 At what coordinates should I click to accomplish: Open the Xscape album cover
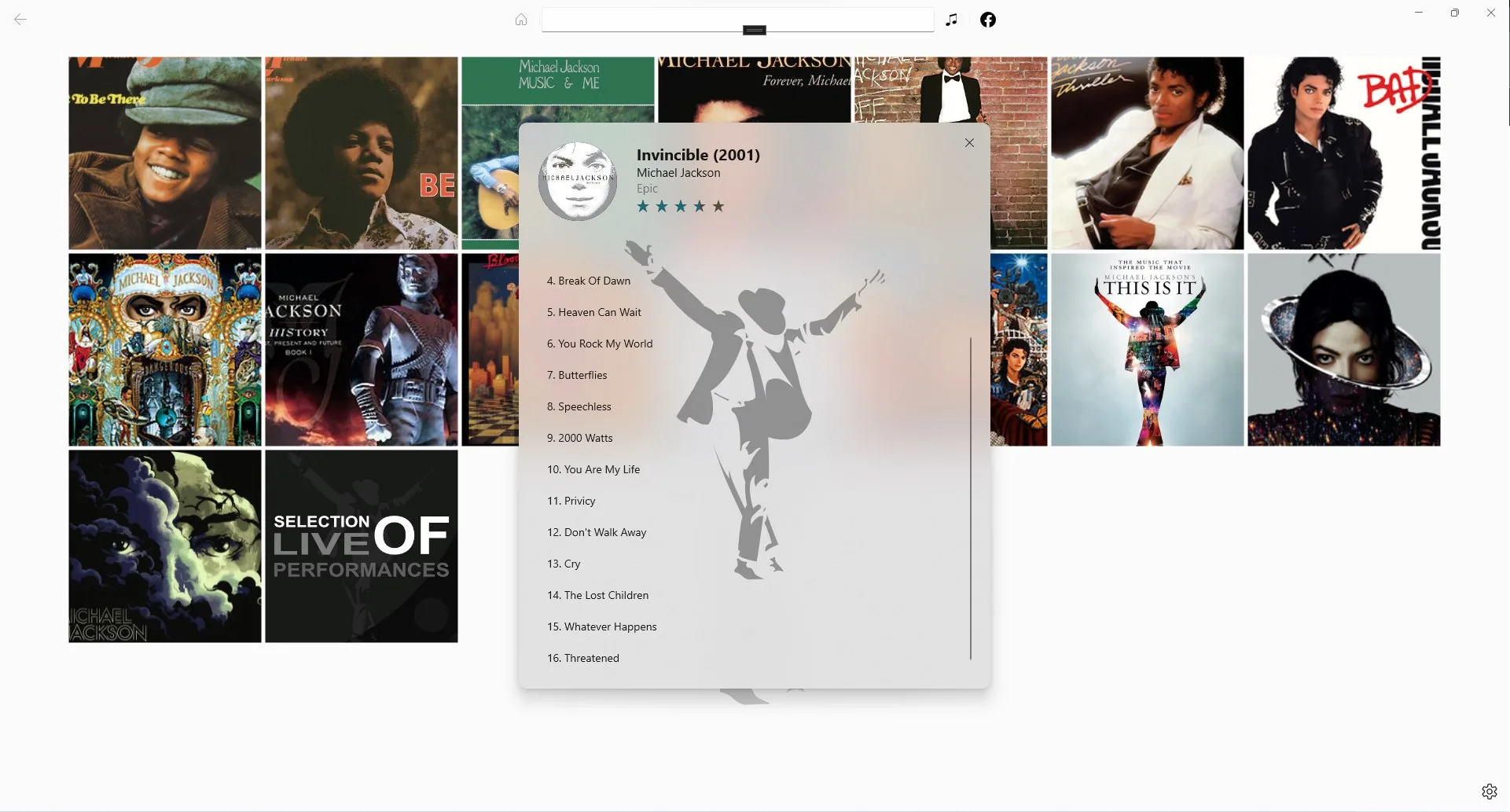point(1344,350)
